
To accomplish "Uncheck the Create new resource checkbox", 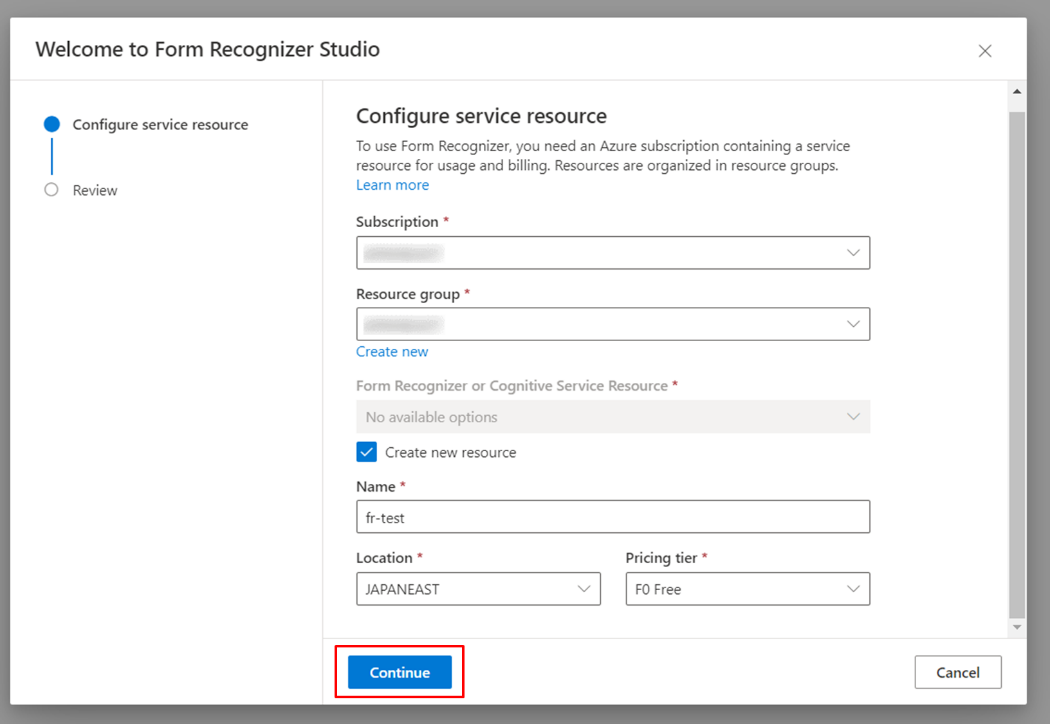I will [x=366, y=452].
